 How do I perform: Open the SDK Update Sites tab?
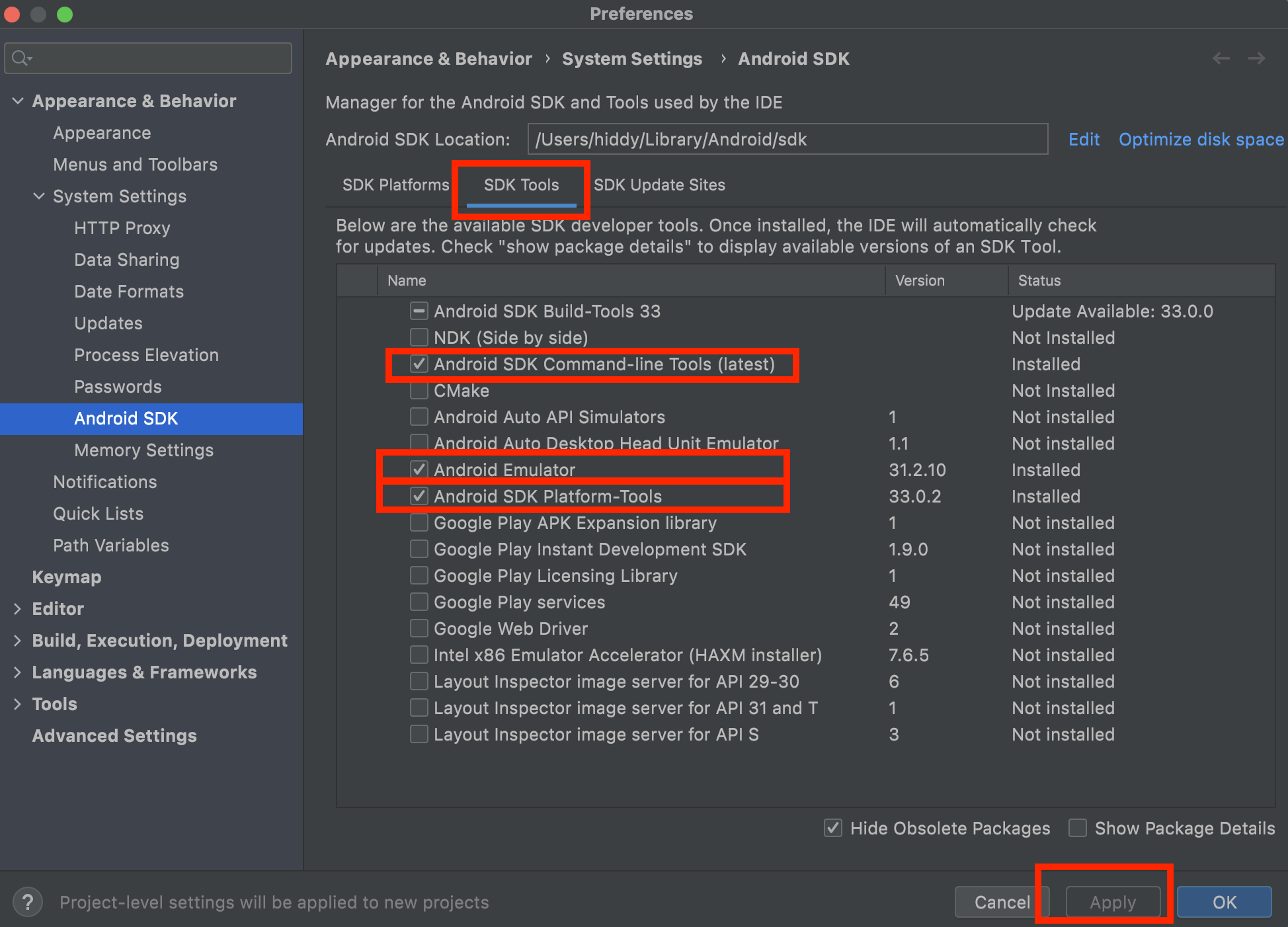[x=659, y=185]
